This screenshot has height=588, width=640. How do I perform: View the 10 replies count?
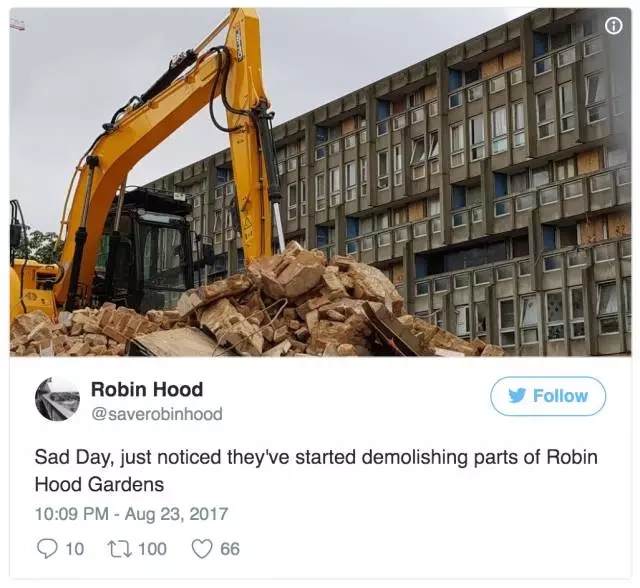coord(75,549)
